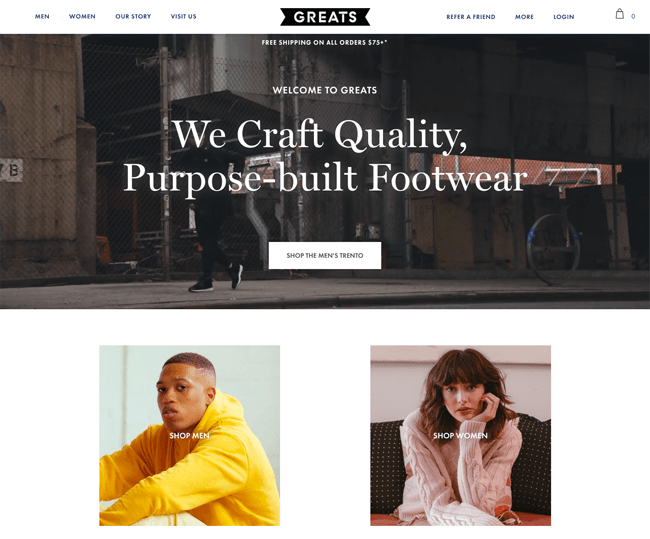Click the WELCOME TO GREATS text

coord(325,90)
